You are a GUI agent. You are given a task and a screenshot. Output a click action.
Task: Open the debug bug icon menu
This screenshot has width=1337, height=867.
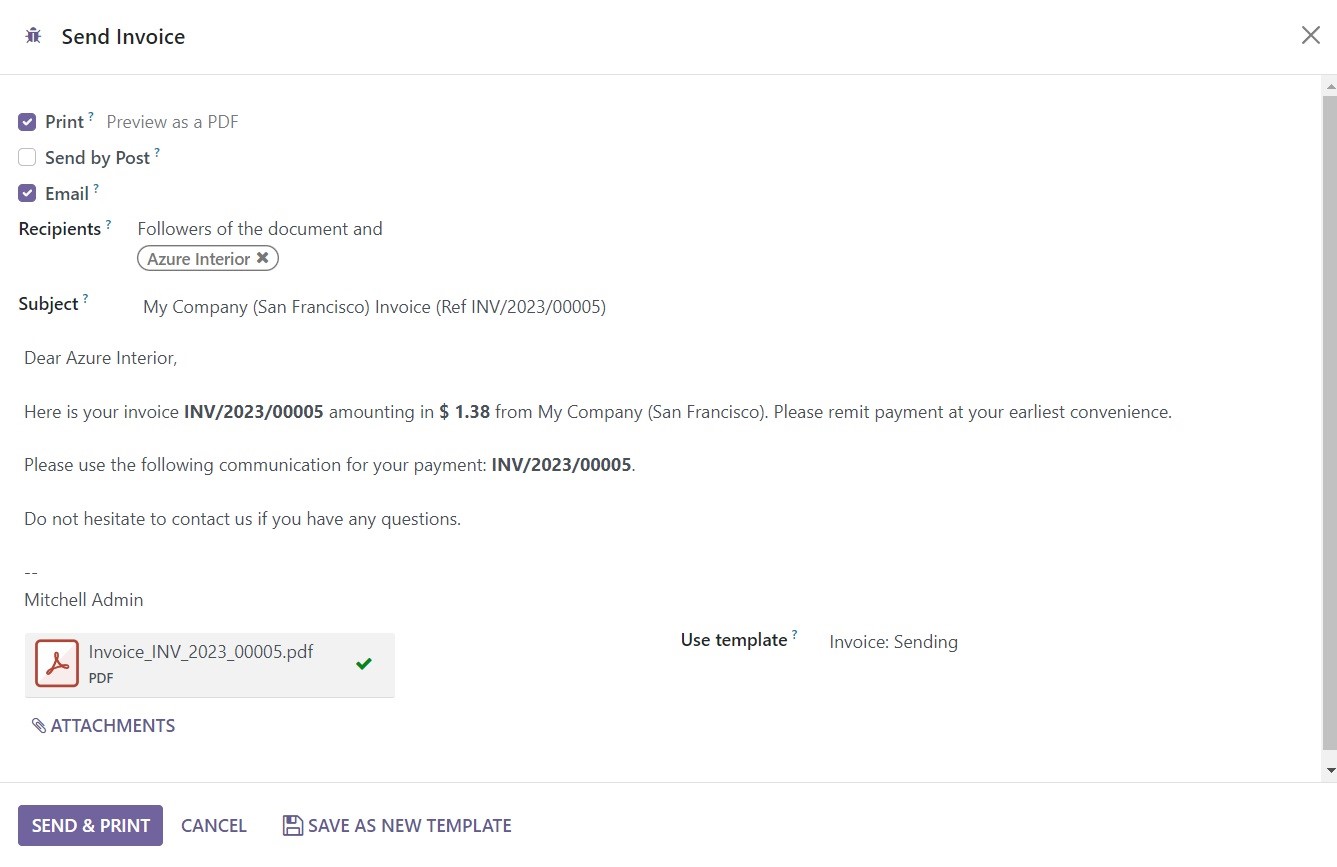[x=33, y=36]
